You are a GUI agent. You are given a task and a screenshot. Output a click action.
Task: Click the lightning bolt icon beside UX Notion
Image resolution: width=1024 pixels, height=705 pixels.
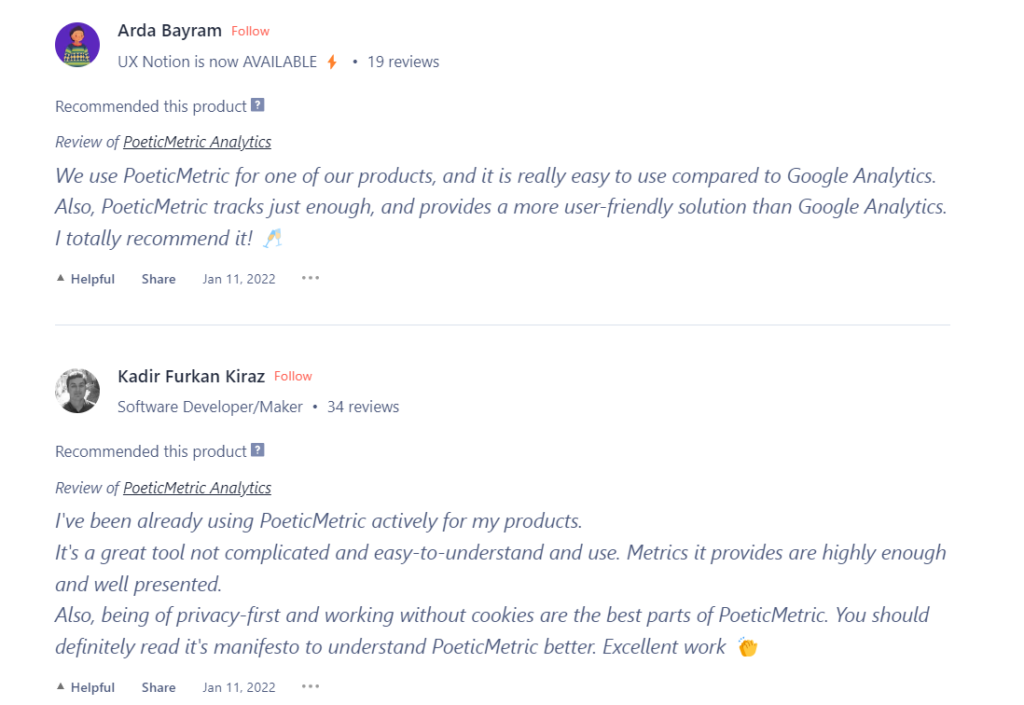[332, 62]
